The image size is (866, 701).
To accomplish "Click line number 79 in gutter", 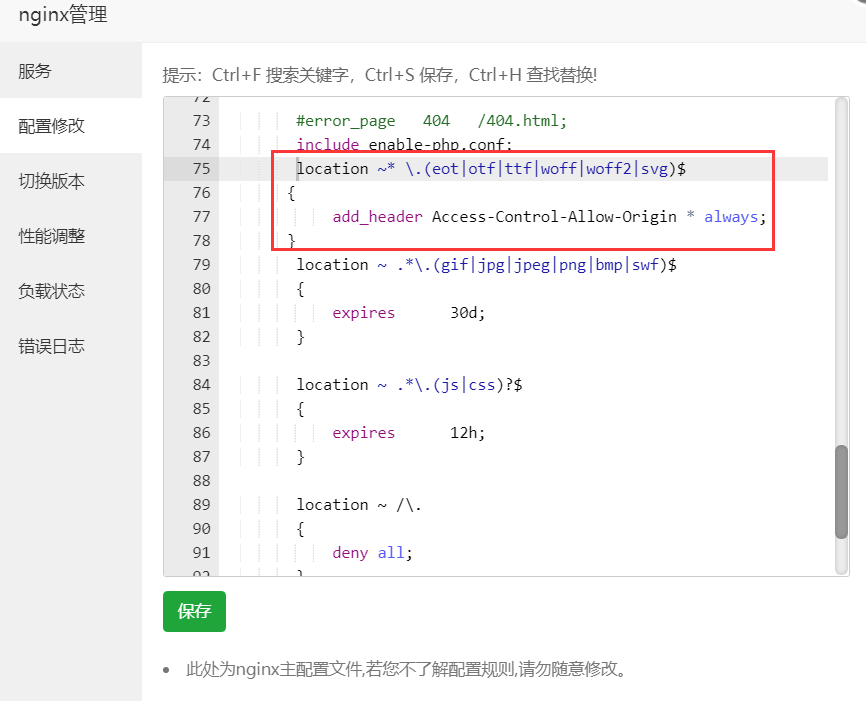I will click(199, 264).
